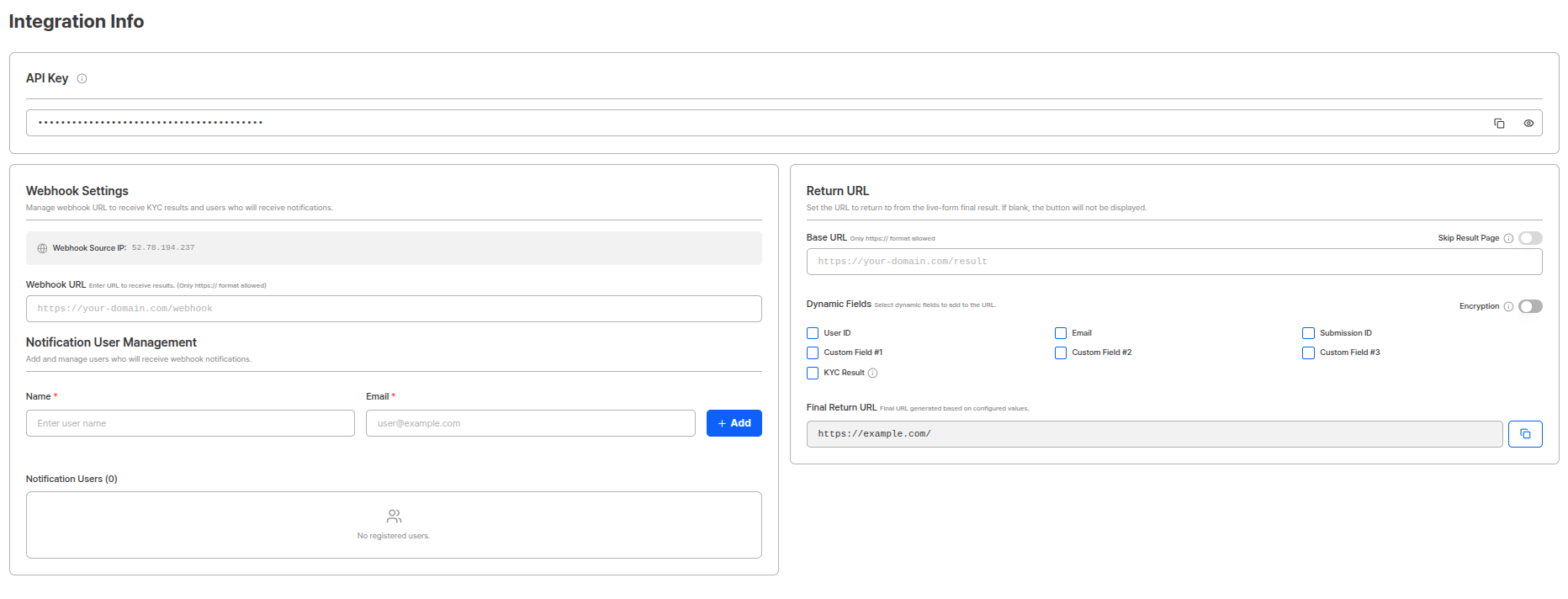Click the Final Return URL field
The image size is (1568, 599).
coord(1154,434)
